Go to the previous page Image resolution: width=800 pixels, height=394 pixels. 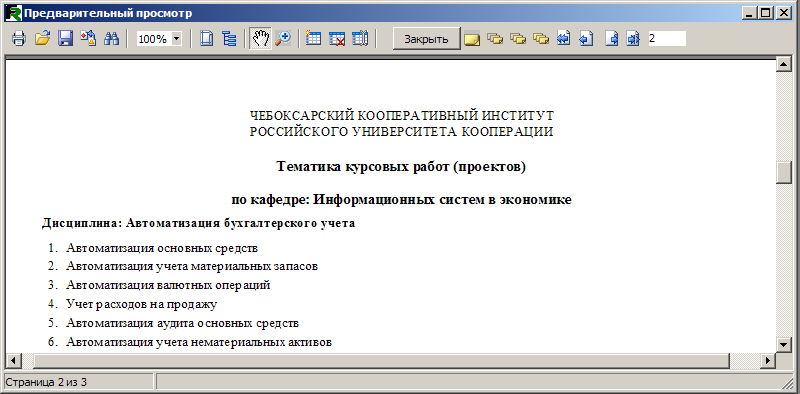(586, 39)
